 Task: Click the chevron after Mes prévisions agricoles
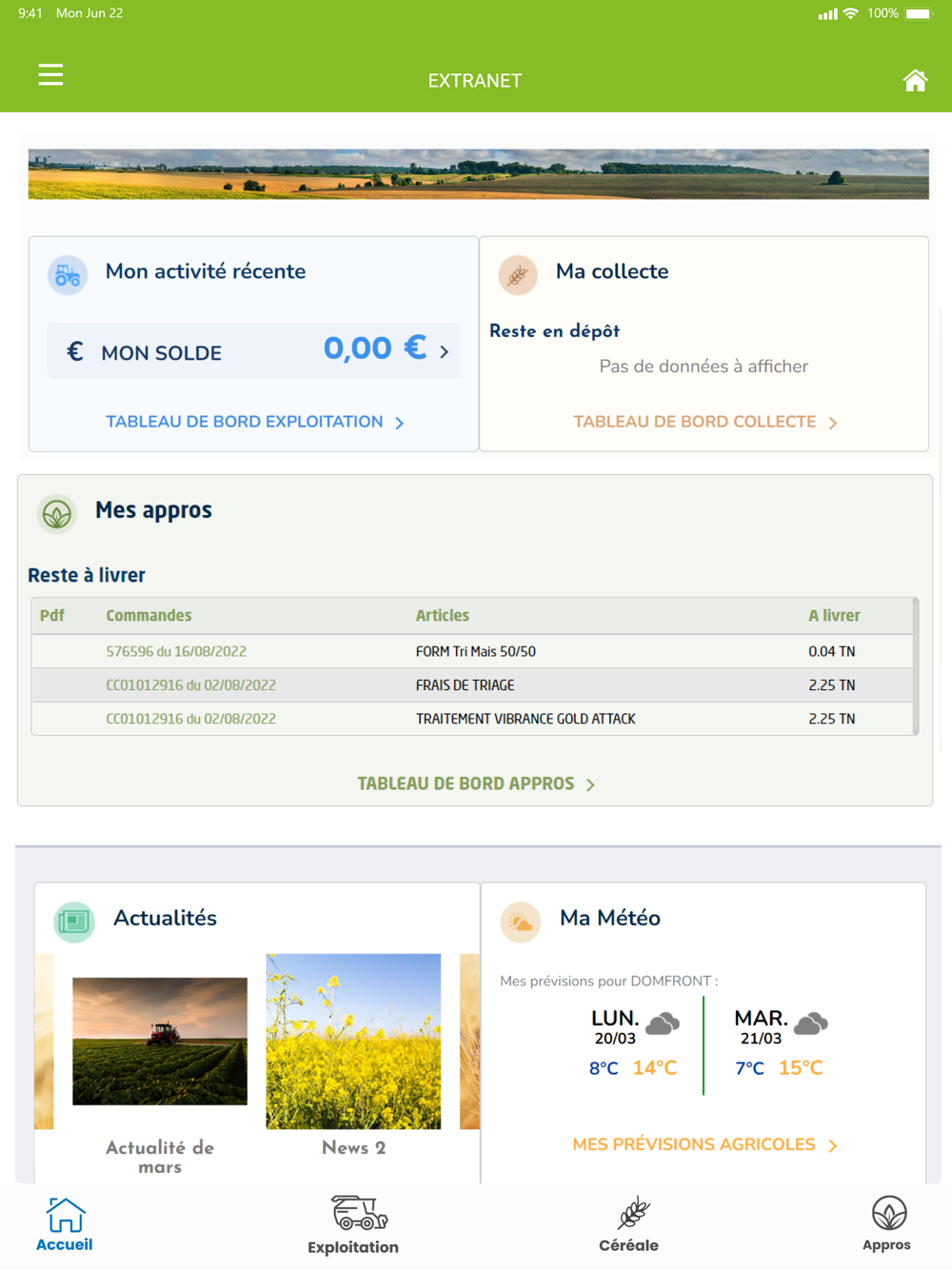(833, 1145)
